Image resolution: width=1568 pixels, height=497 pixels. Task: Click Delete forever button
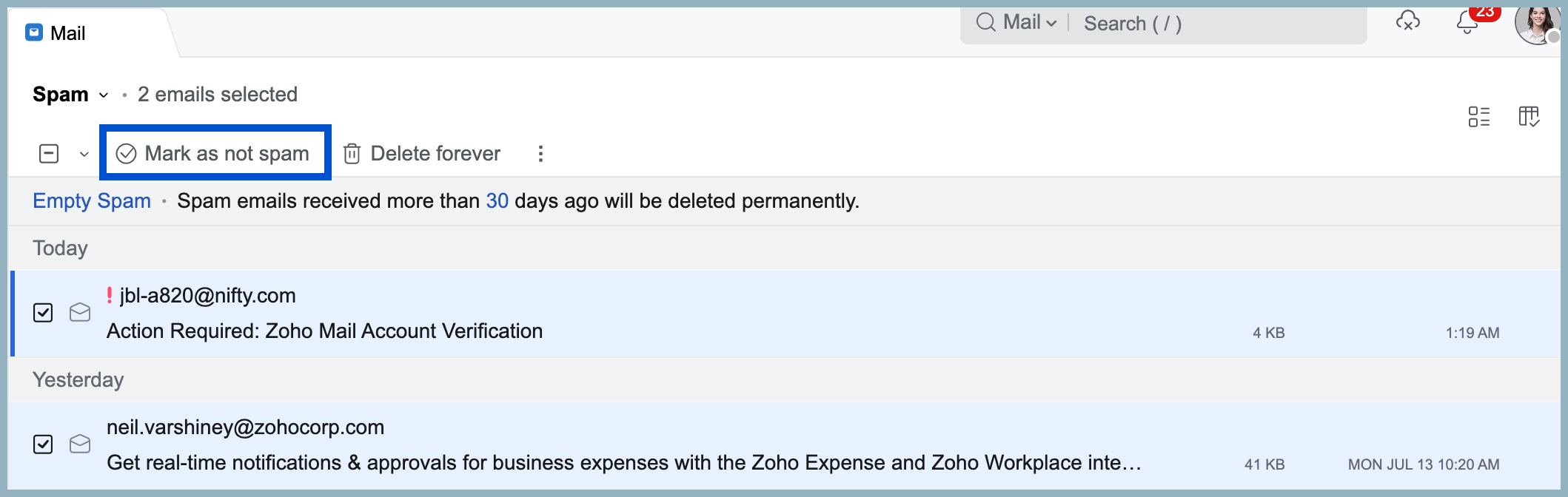tap(422, 154)
